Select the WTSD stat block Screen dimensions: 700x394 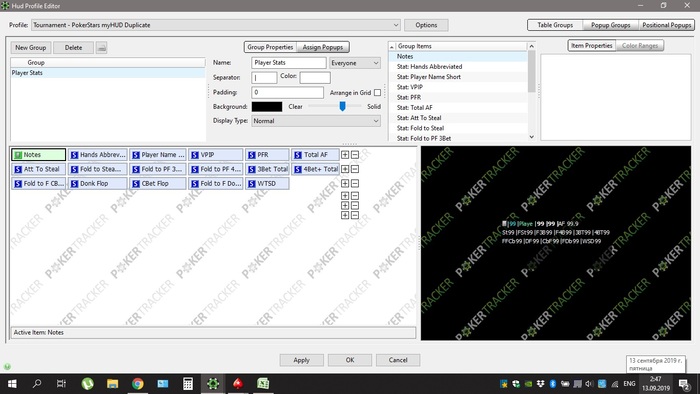tap(267, 183)
